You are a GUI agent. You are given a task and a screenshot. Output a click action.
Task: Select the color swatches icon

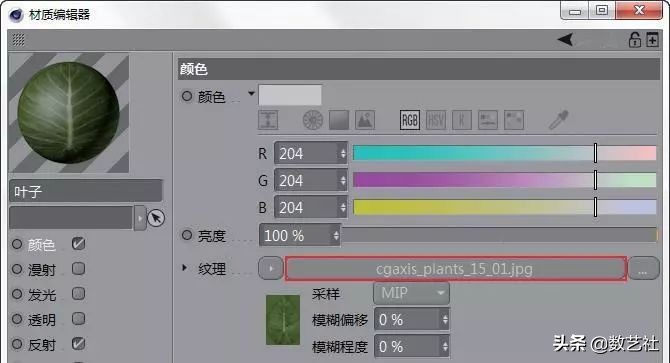[x=514, y=120]
